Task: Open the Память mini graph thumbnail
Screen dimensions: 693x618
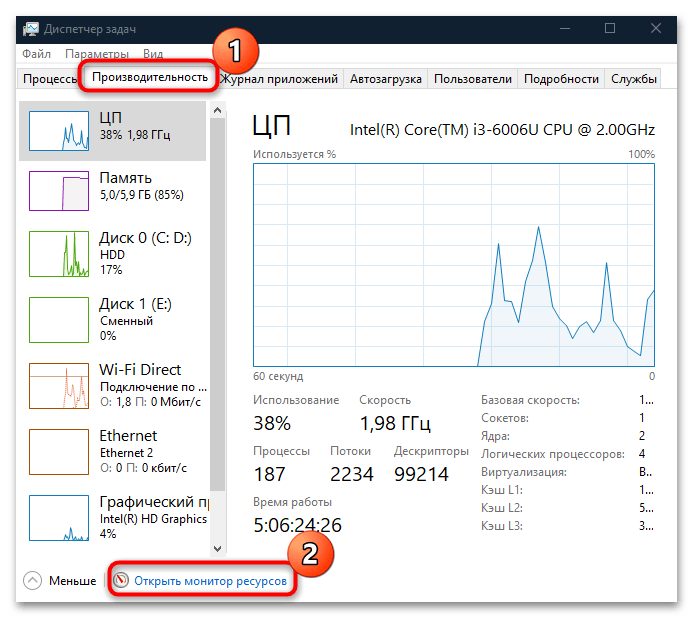Action: pyautogui.click(x=59, y=191)
